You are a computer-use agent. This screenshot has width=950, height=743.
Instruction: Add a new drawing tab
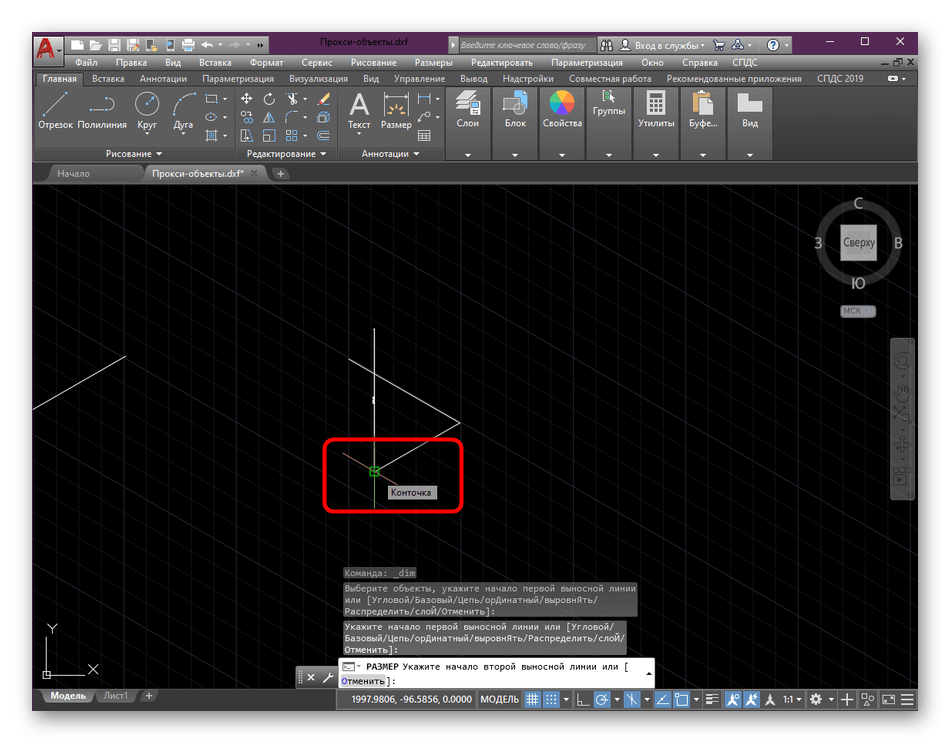[281, 174]
